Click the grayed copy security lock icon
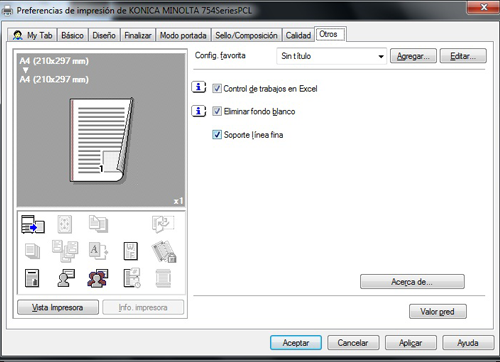 pos(164,252)
